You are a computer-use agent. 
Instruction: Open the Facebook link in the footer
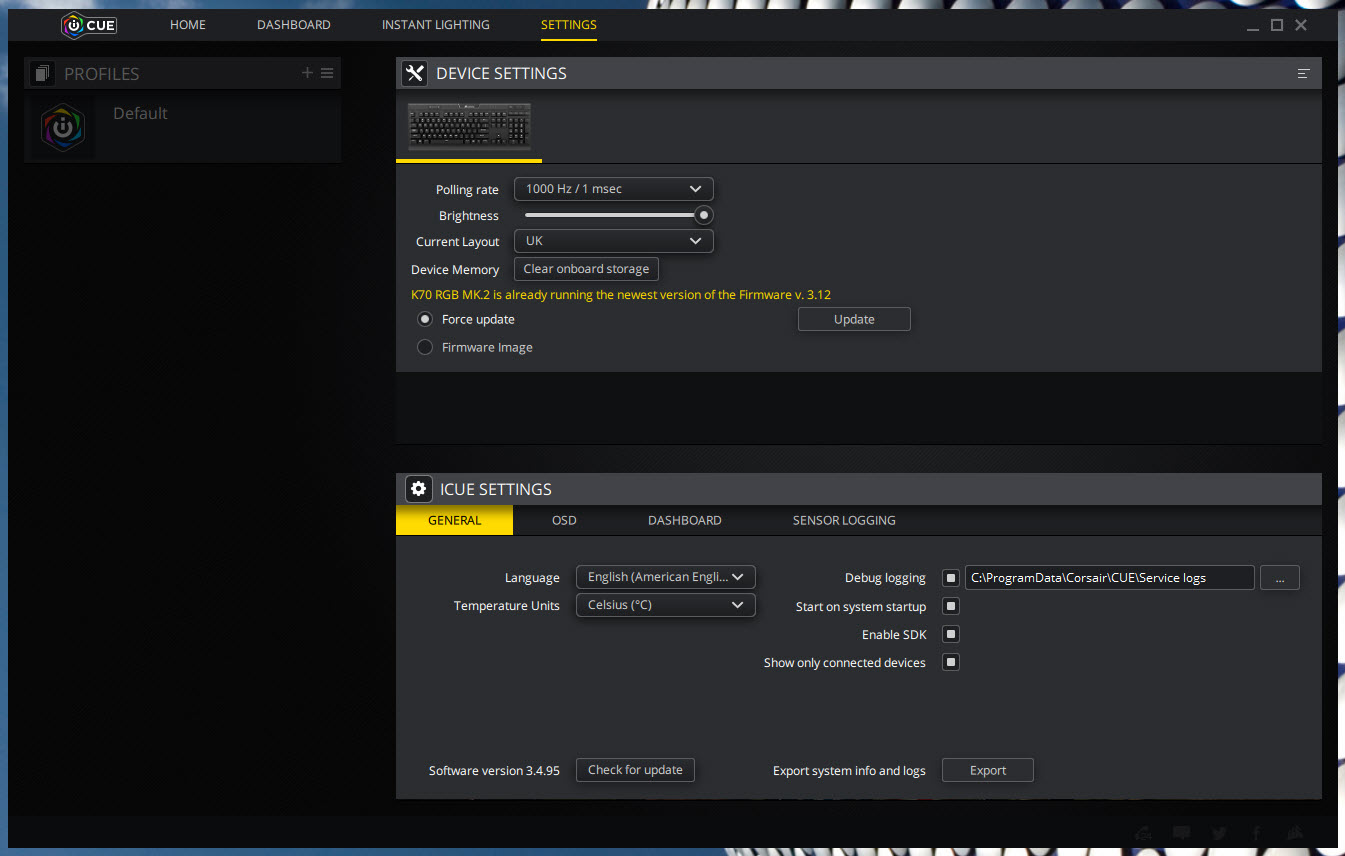click(x=1256, y=833)
